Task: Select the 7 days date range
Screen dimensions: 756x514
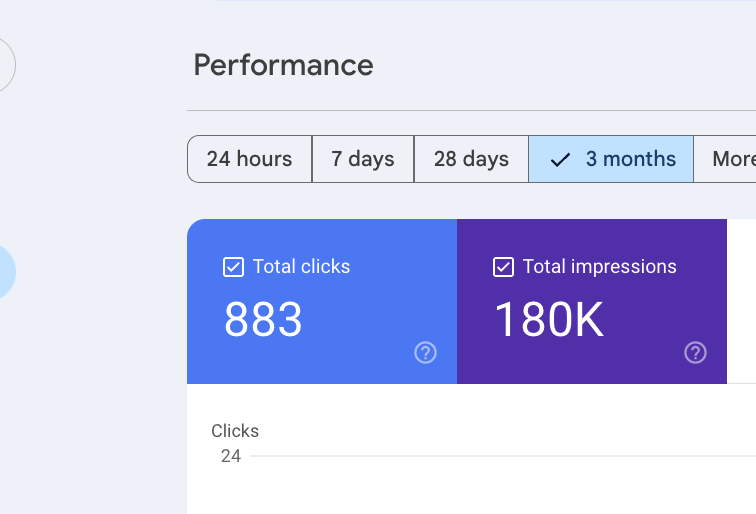Action: point(363,159)
